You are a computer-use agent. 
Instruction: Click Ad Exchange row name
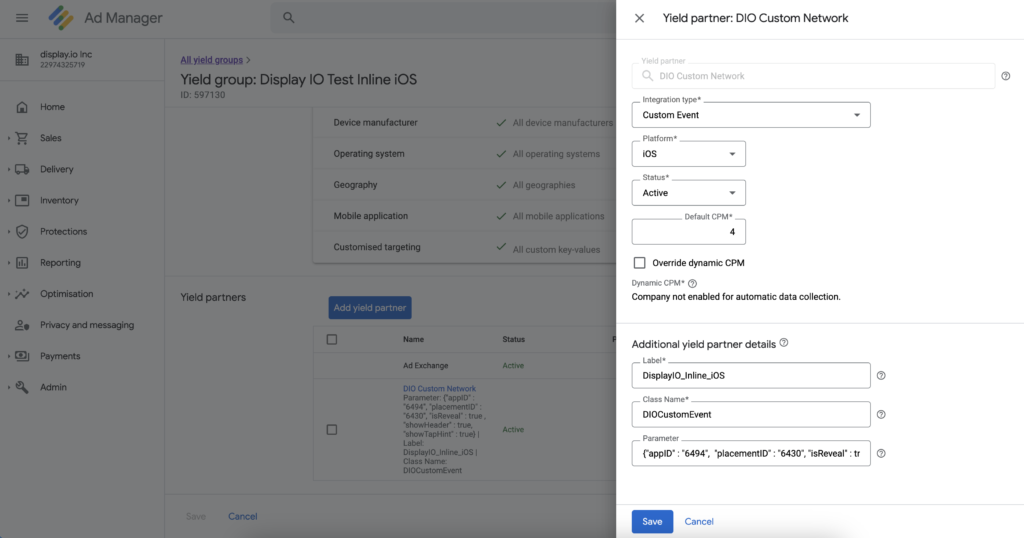(425, 366)
